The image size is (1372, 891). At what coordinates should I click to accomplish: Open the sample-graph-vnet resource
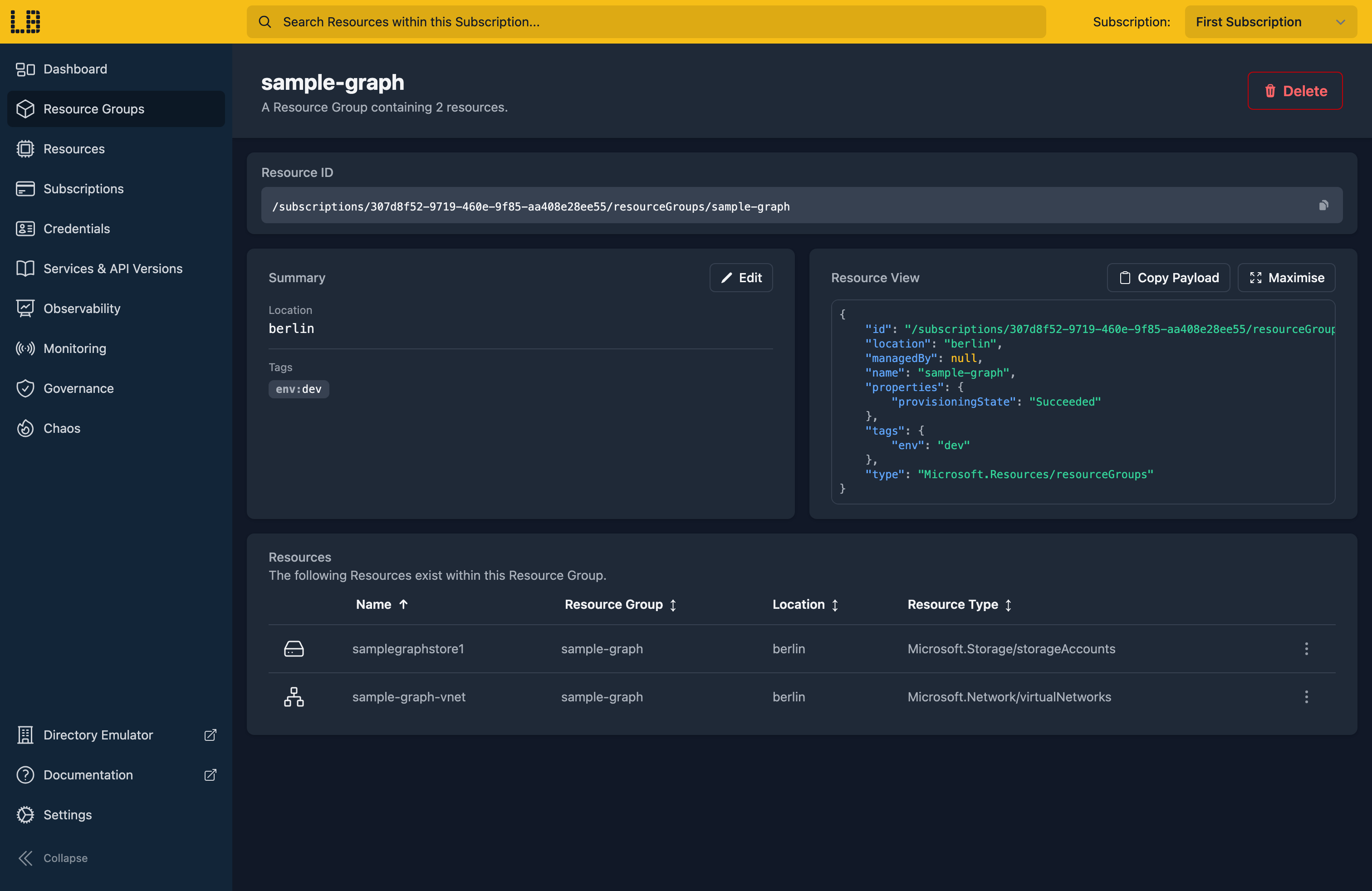(x=409, y=697)
